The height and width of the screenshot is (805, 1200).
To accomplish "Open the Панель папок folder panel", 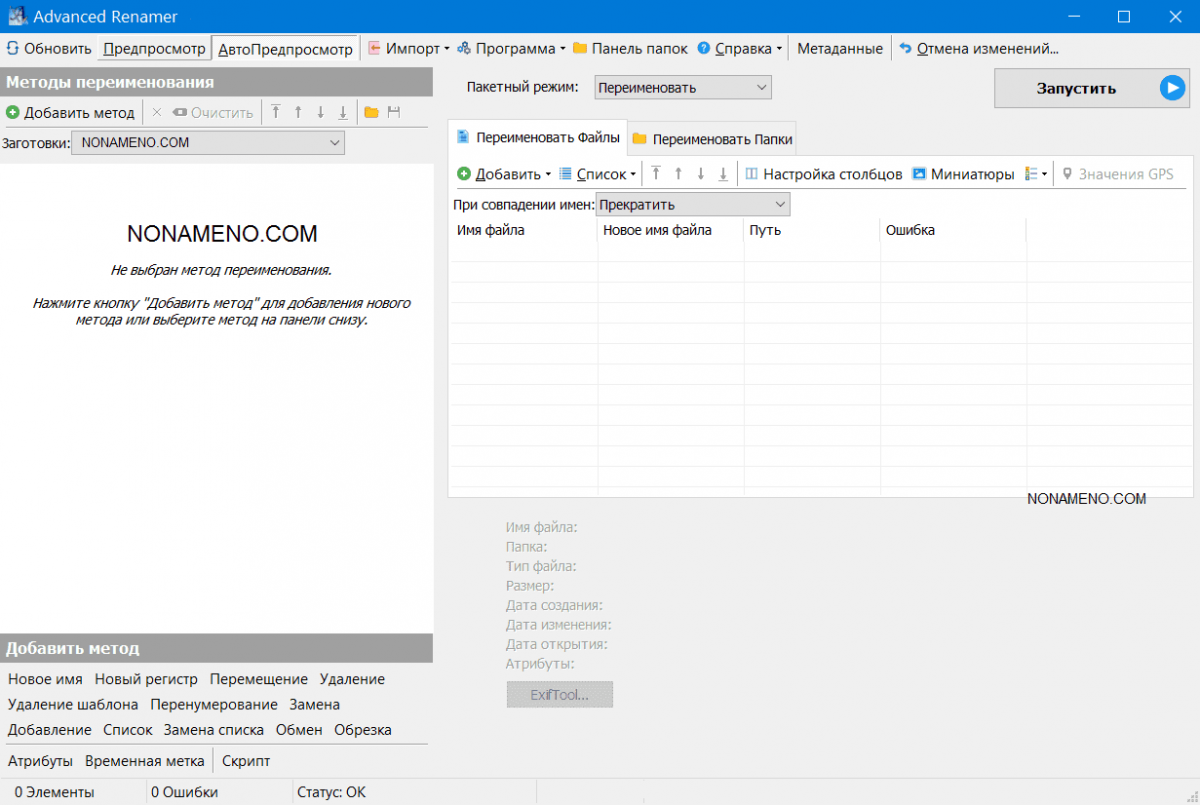I will 630,48.
